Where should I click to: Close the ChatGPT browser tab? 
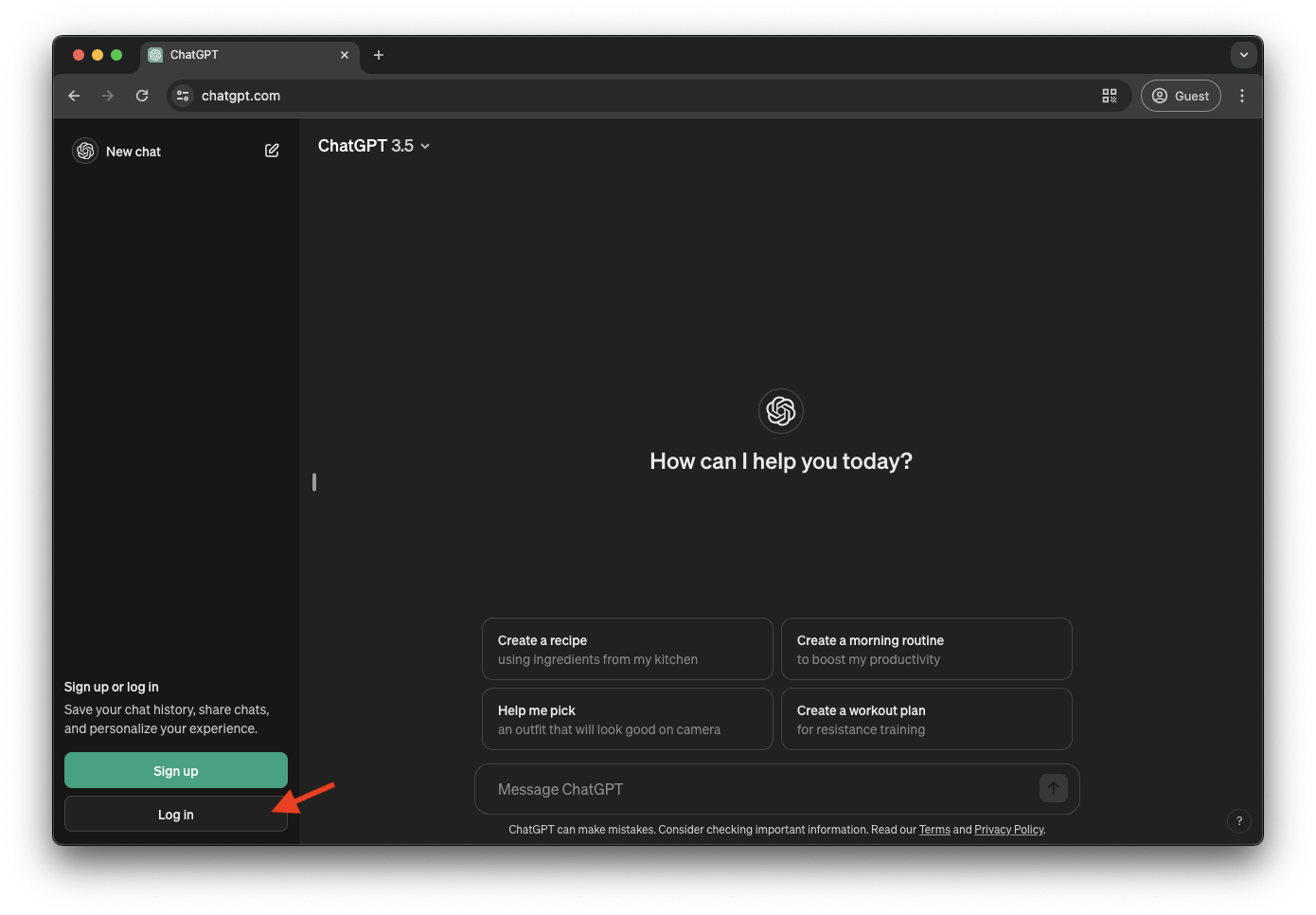click(x=345, y=55)
